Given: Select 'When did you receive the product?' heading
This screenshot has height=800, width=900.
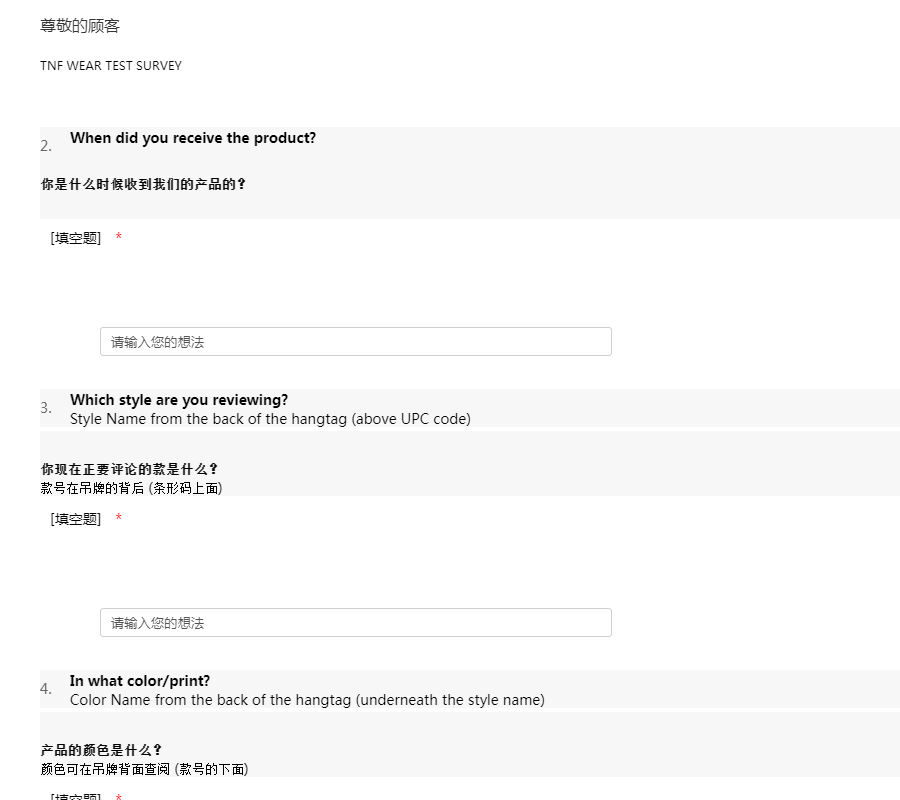Looking at the screenshot, I should [x=193, y=138].
